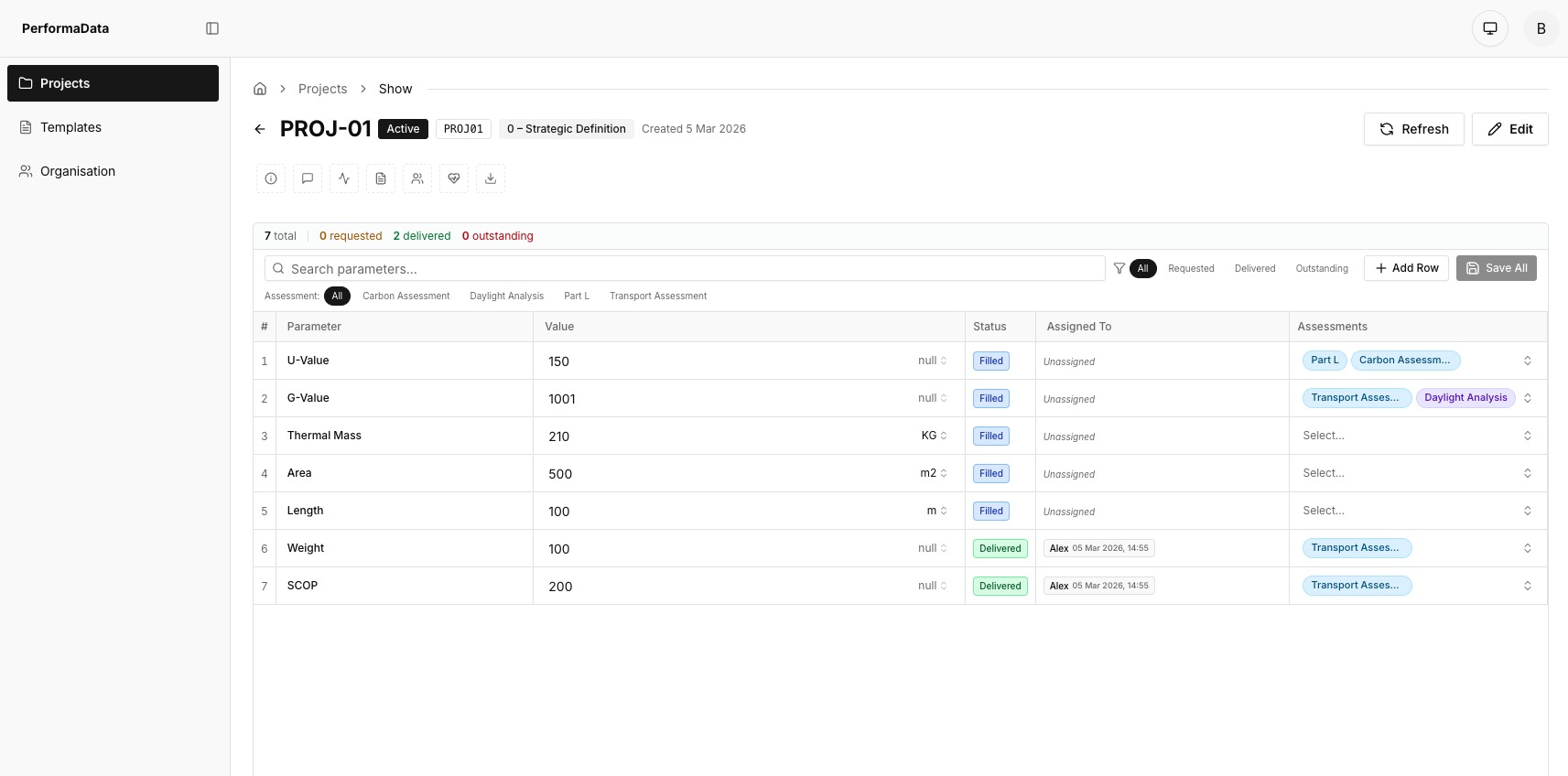The height and width of the screenshot is (776, 1568).
Task: Click Carbon Assessm... tag in U-Value row
Action: click(x=1405, y=361)
